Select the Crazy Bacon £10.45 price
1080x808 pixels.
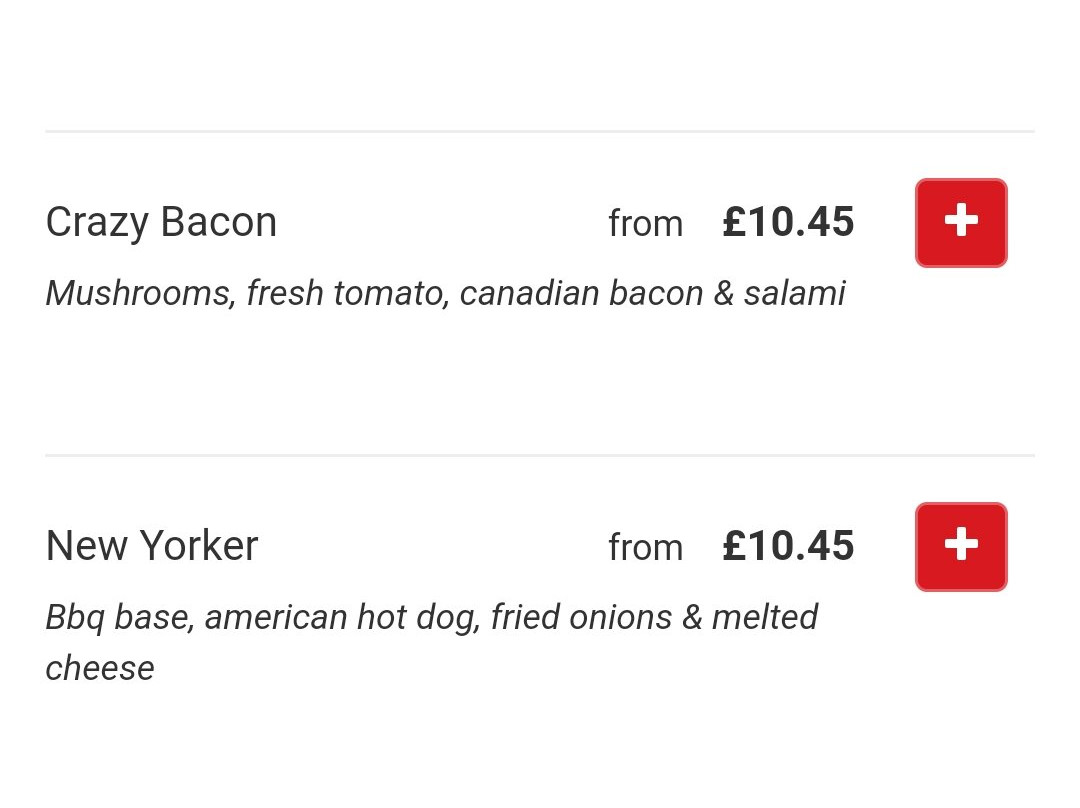(x=788, y=222)
